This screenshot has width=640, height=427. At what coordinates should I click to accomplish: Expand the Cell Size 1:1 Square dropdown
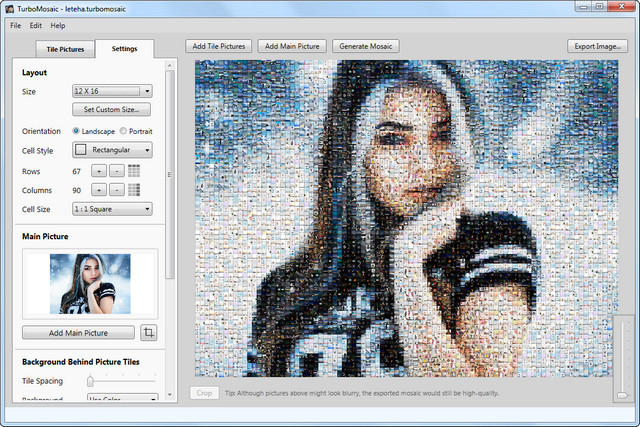point(111,209)
